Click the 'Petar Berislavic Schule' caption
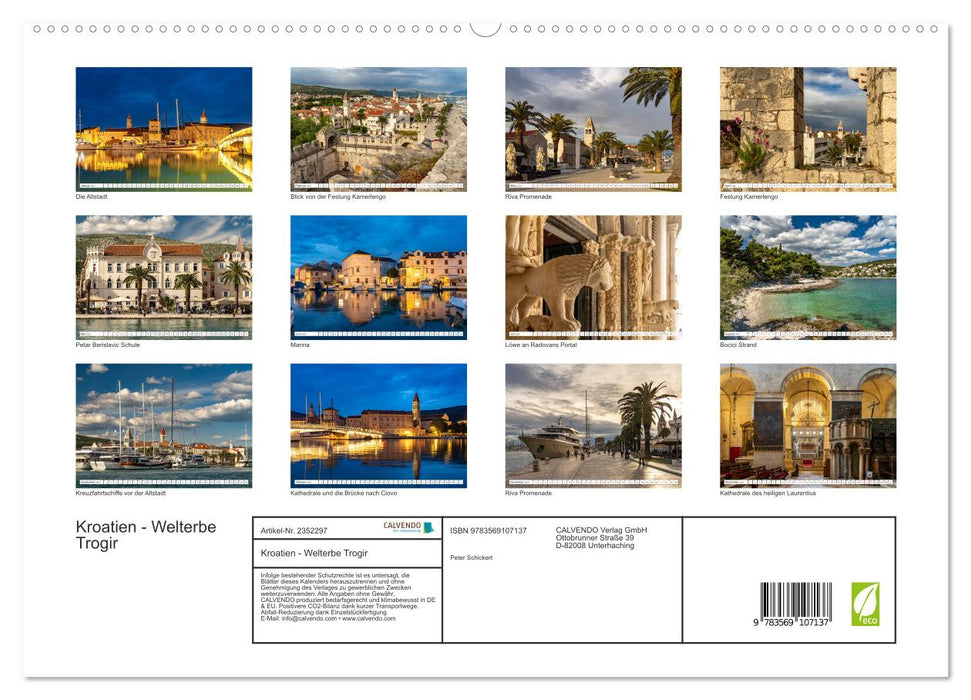This screenshot has width=971, height=700. (108, 344)
